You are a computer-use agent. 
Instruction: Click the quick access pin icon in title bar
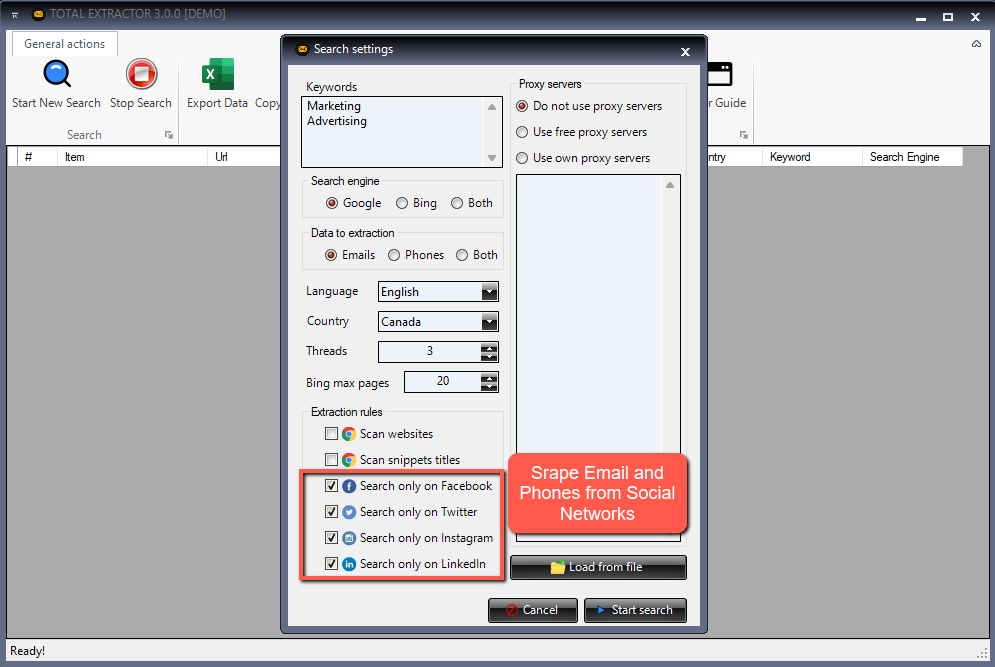(x=15, y=15)
